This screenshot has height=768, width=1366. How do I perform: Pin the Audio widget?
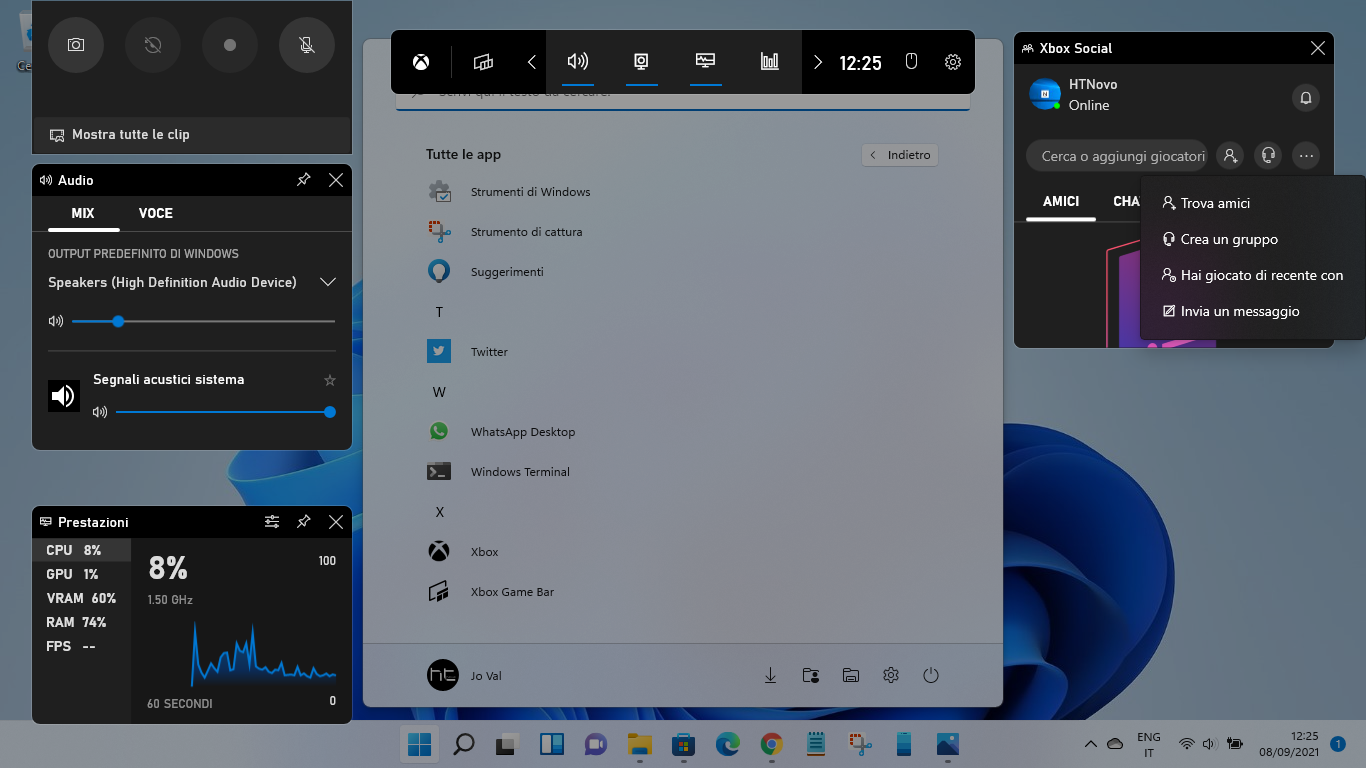tap(304, 180)
